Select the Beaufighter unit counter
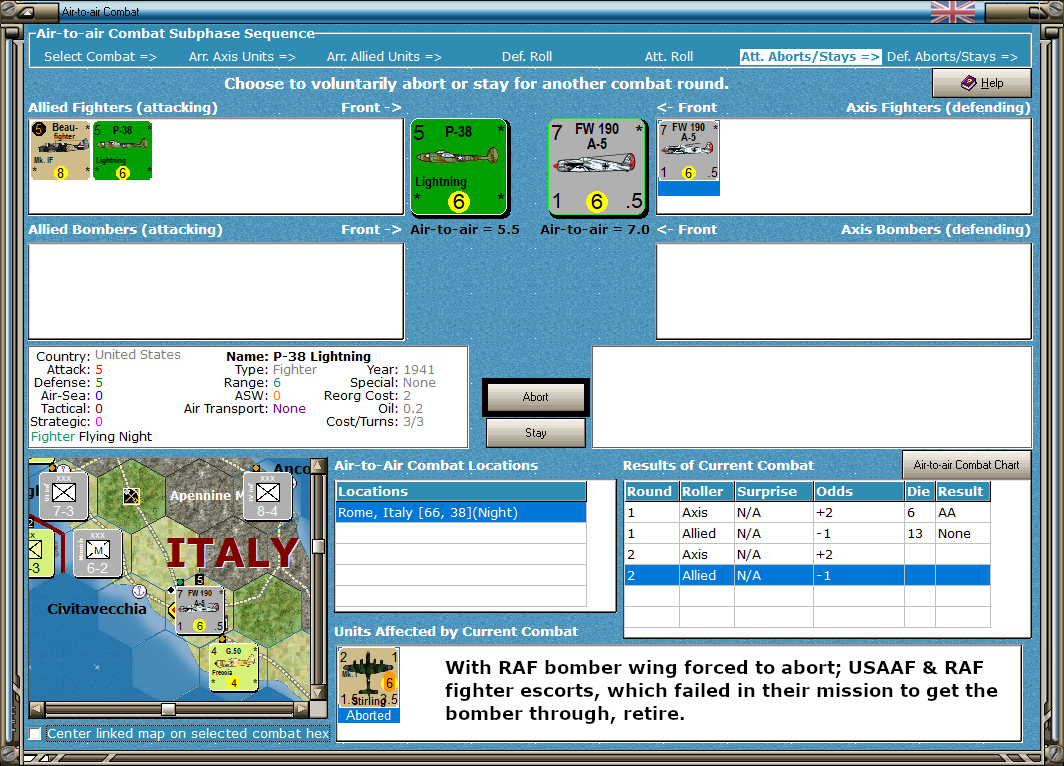This screenshot has width=1064, height=766. click(x=60, y=151)
